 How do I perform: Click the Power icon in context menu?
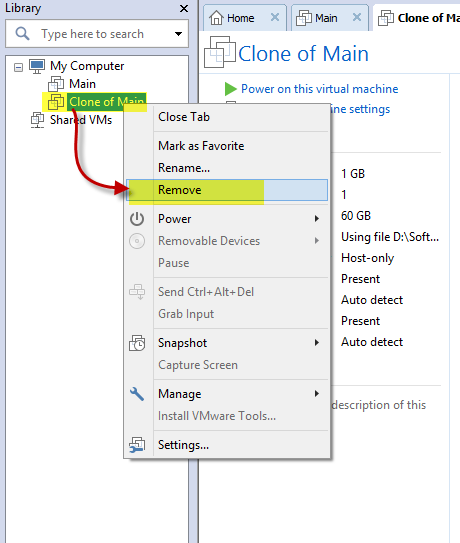[x=137, y=219]
